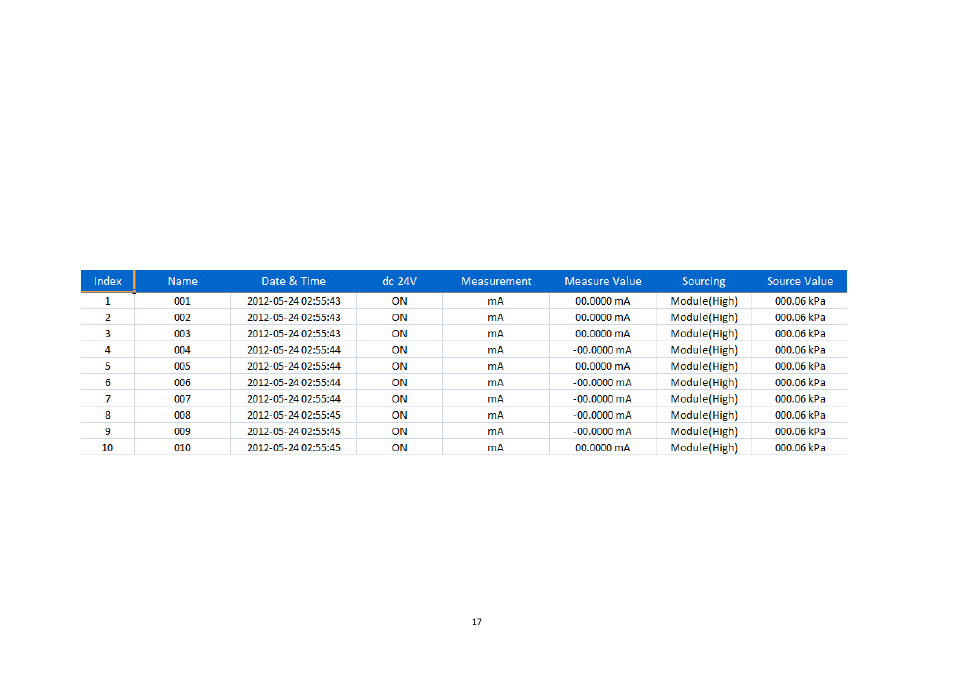Click the ON cell in row 006

tap(399, 383)
